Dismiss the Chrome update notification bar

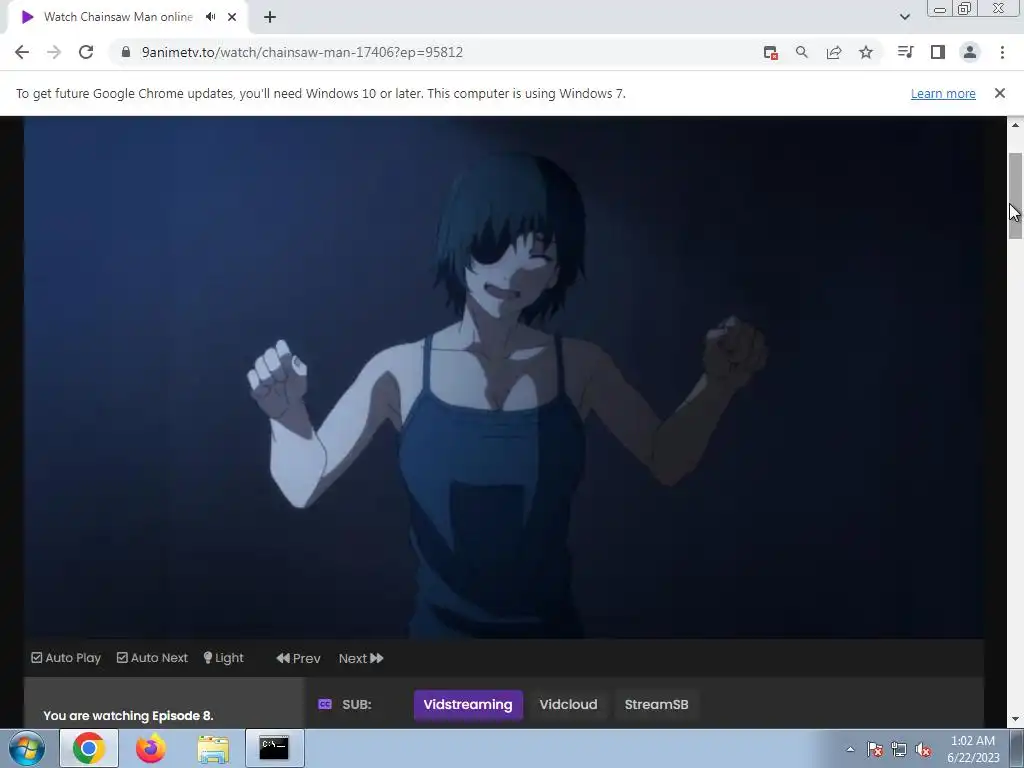pos(1000,93)
